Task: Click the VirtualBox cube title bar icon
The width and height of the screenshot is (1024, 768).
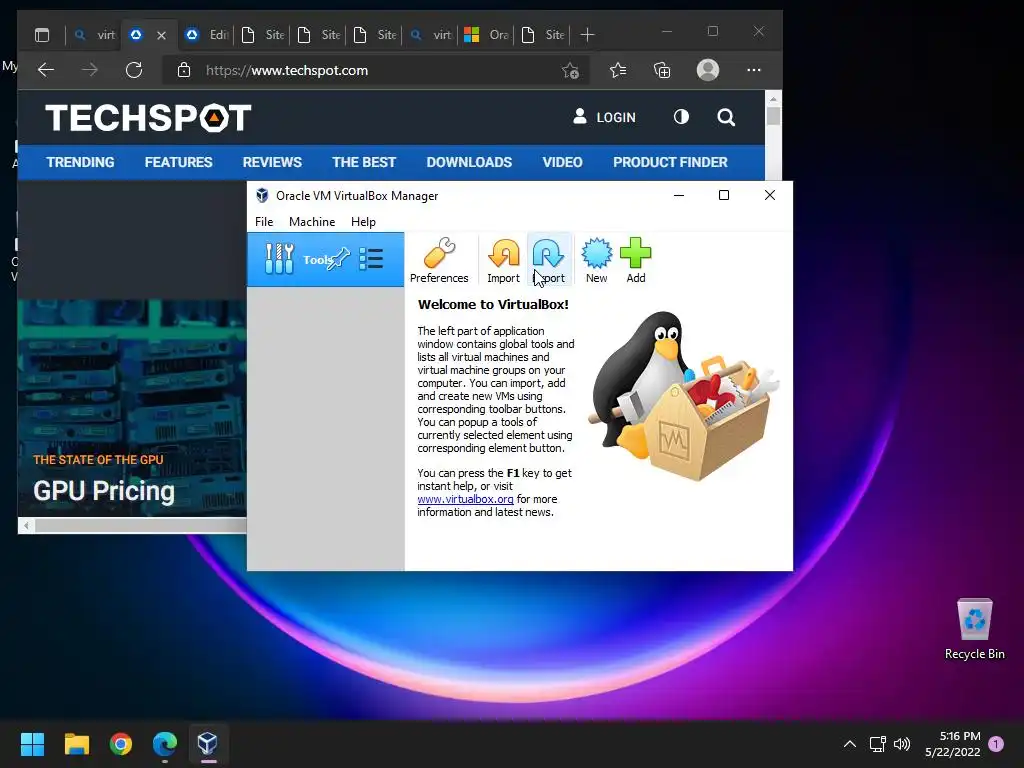Action: coord(262,195)
